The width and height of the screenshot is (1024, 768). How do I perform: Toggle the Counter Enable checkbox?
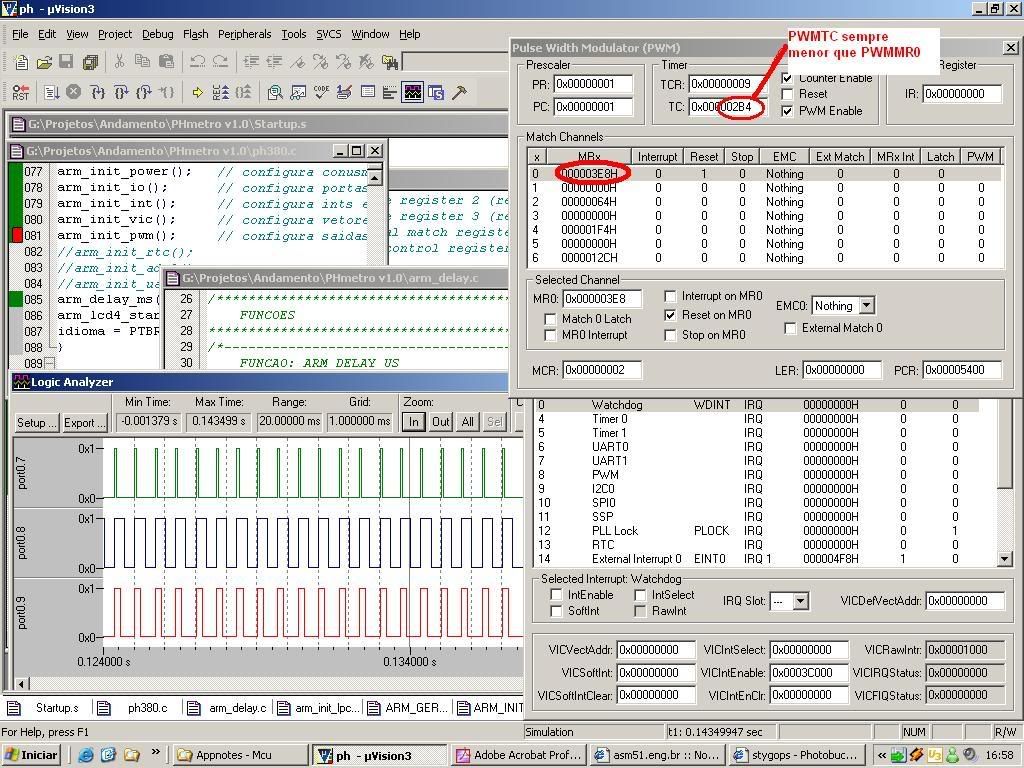788,78
